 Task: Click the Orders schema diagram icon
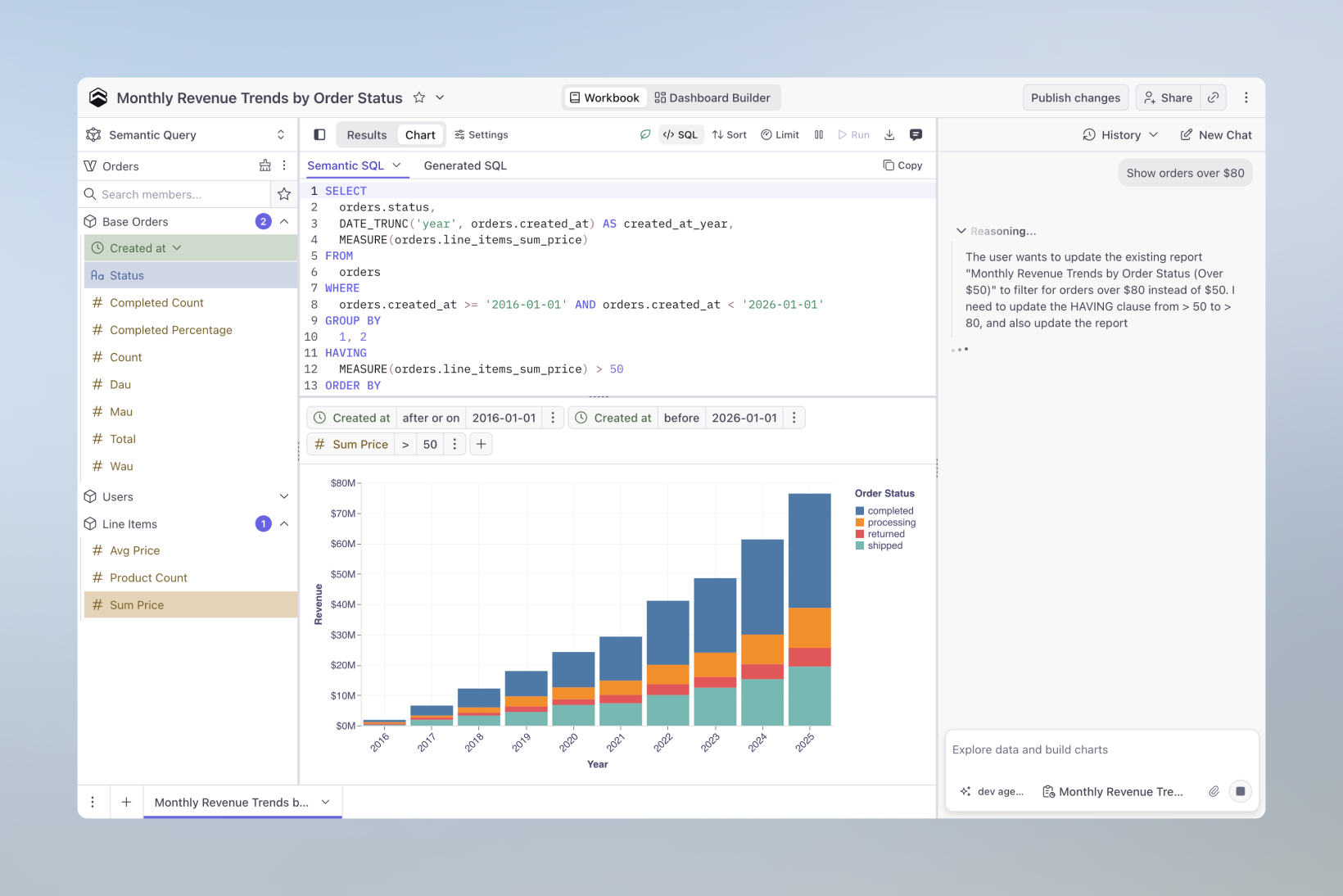[x=265, y=165]
